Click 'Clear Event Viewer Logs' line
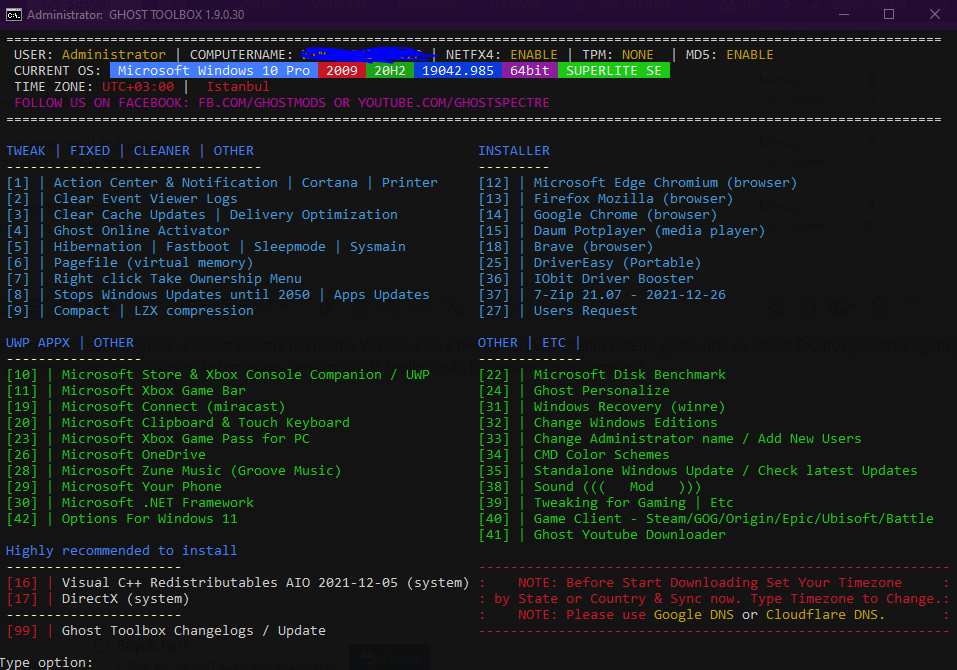 145,198
